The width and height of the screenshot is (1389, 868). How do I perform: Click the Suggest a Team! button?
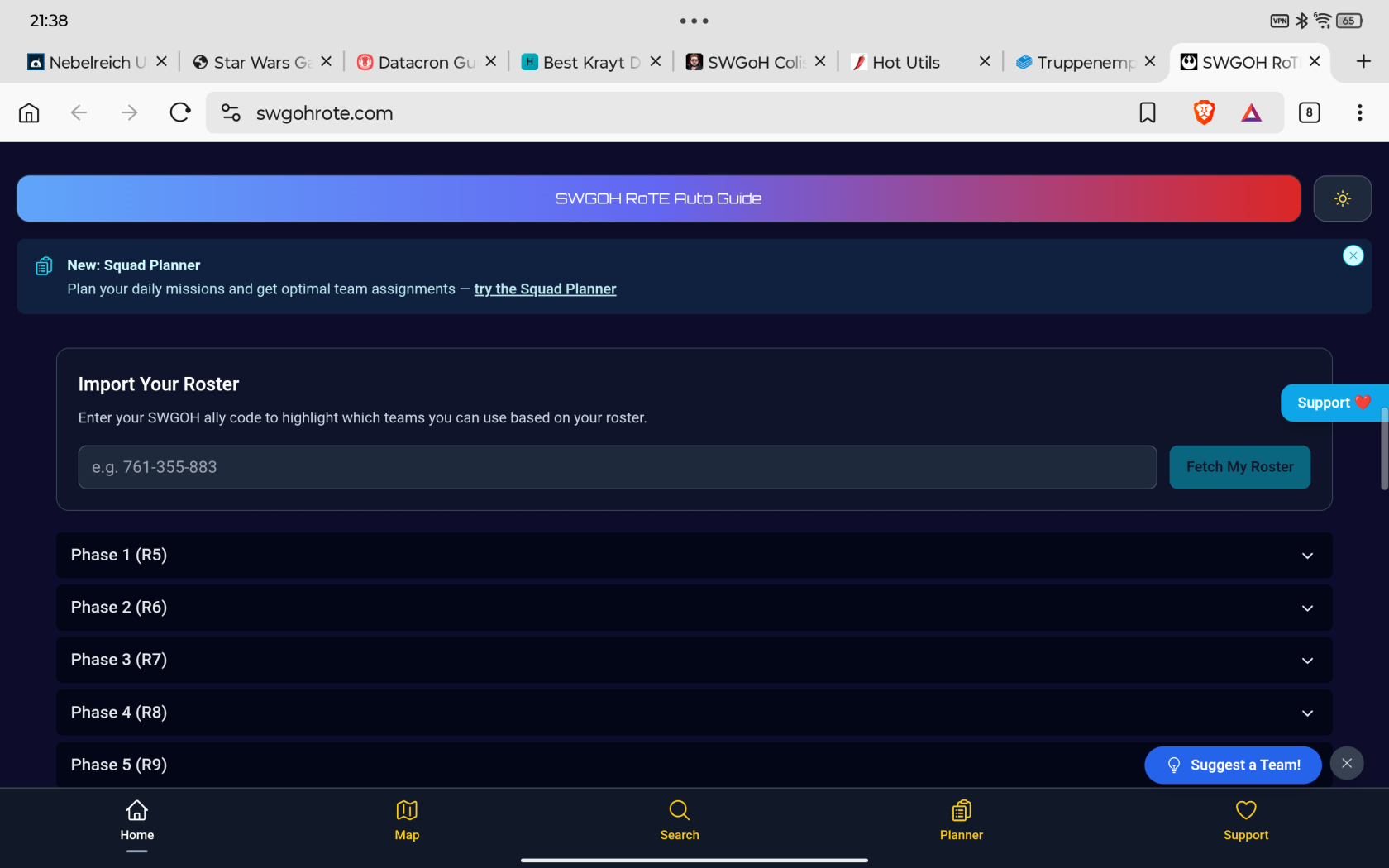[1233, 765]
